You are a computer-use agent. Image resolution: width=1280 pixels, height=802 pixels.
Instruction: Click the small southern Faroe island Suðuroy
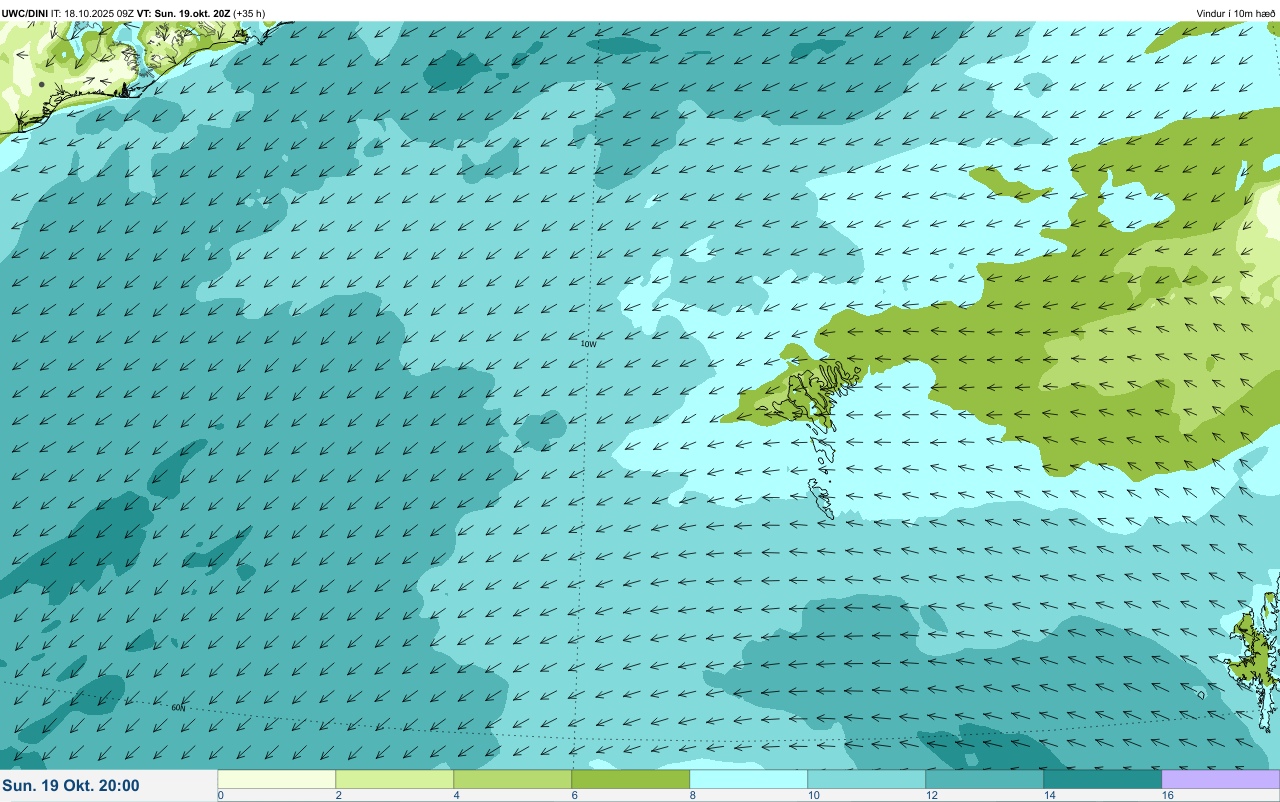[x=822, y=498]
